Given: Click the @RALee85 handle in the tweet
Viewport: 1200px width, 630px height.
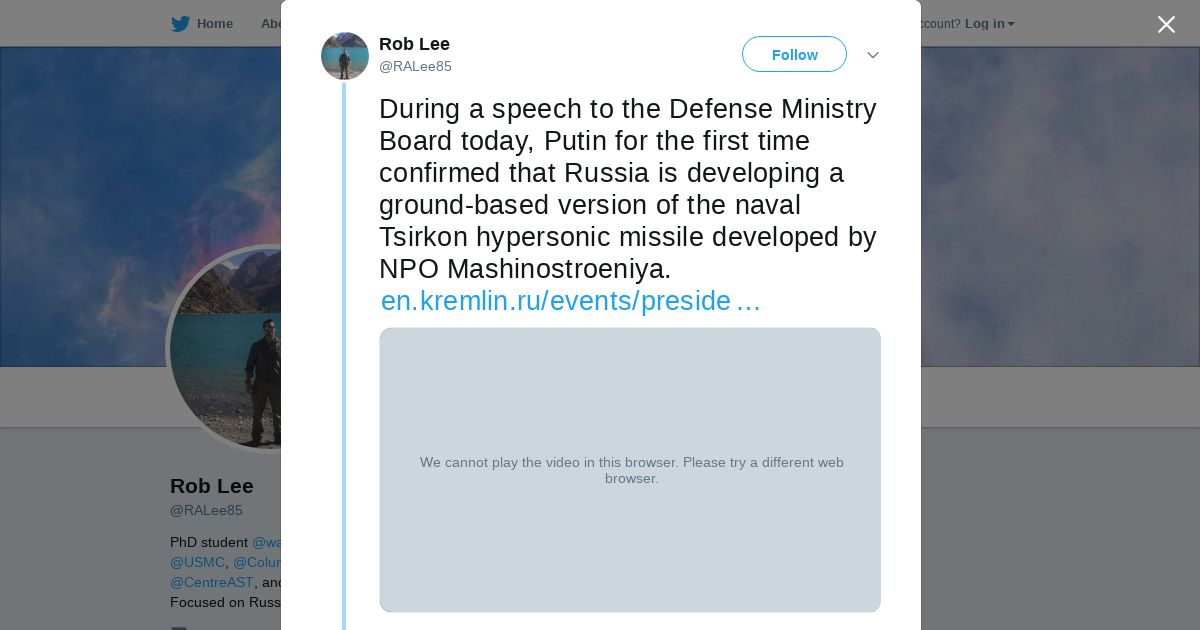Looking at the screenshot, I should point(415,67).
